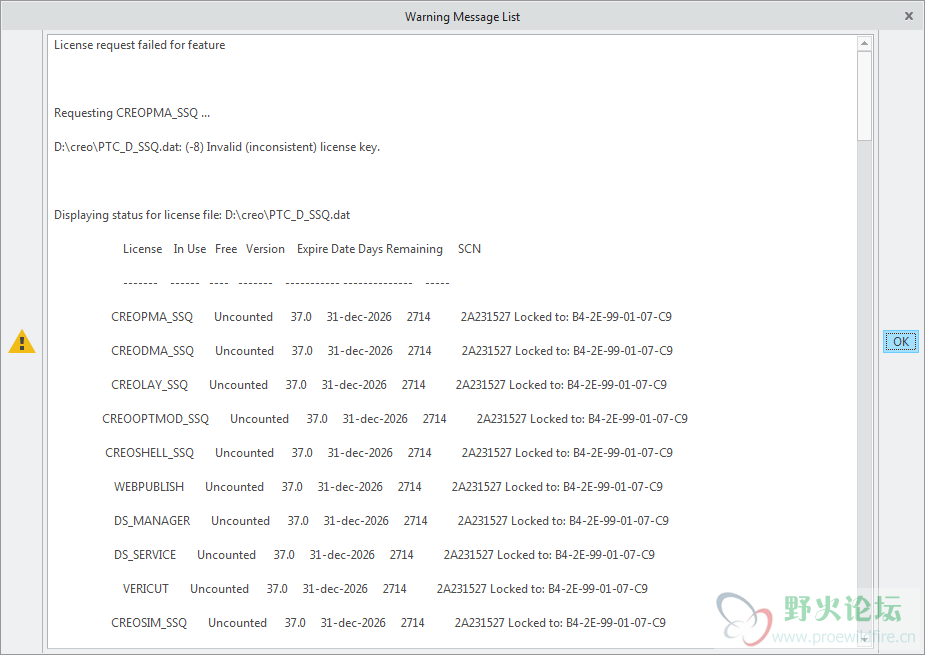The width and height of the screenshot is (925, 655).
Task: Click the 'License' column header
Action: tap(142, 249)
